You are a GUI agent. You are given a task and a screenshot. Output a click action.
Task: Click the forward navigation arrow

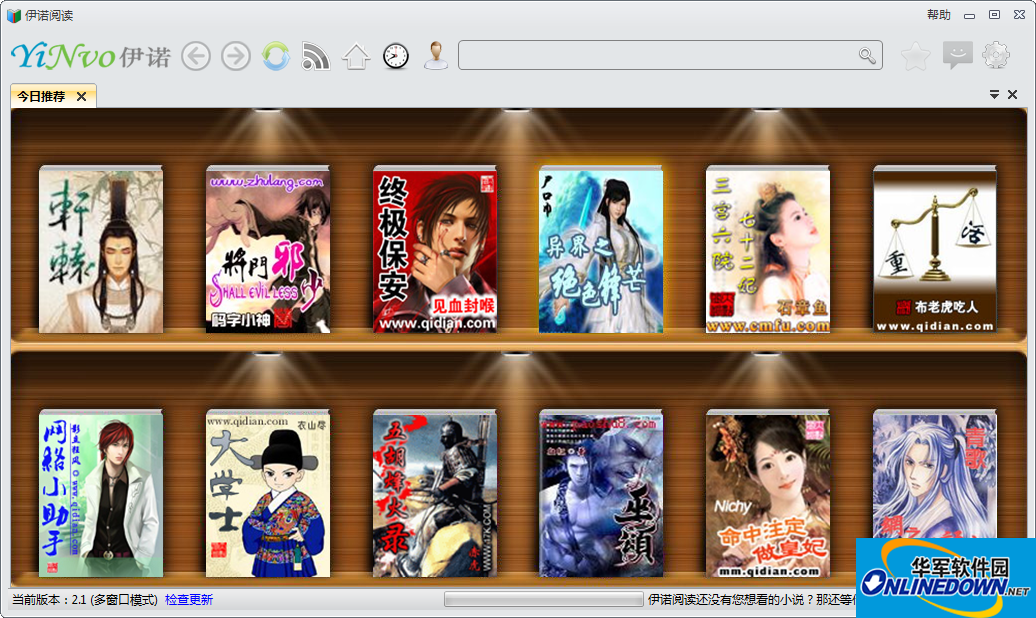[236, 56]
